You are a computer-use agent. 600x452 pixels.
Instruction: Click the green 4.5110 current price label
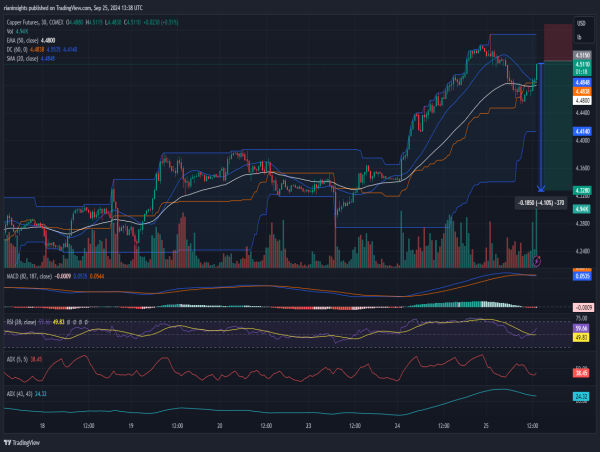point(582,68)
